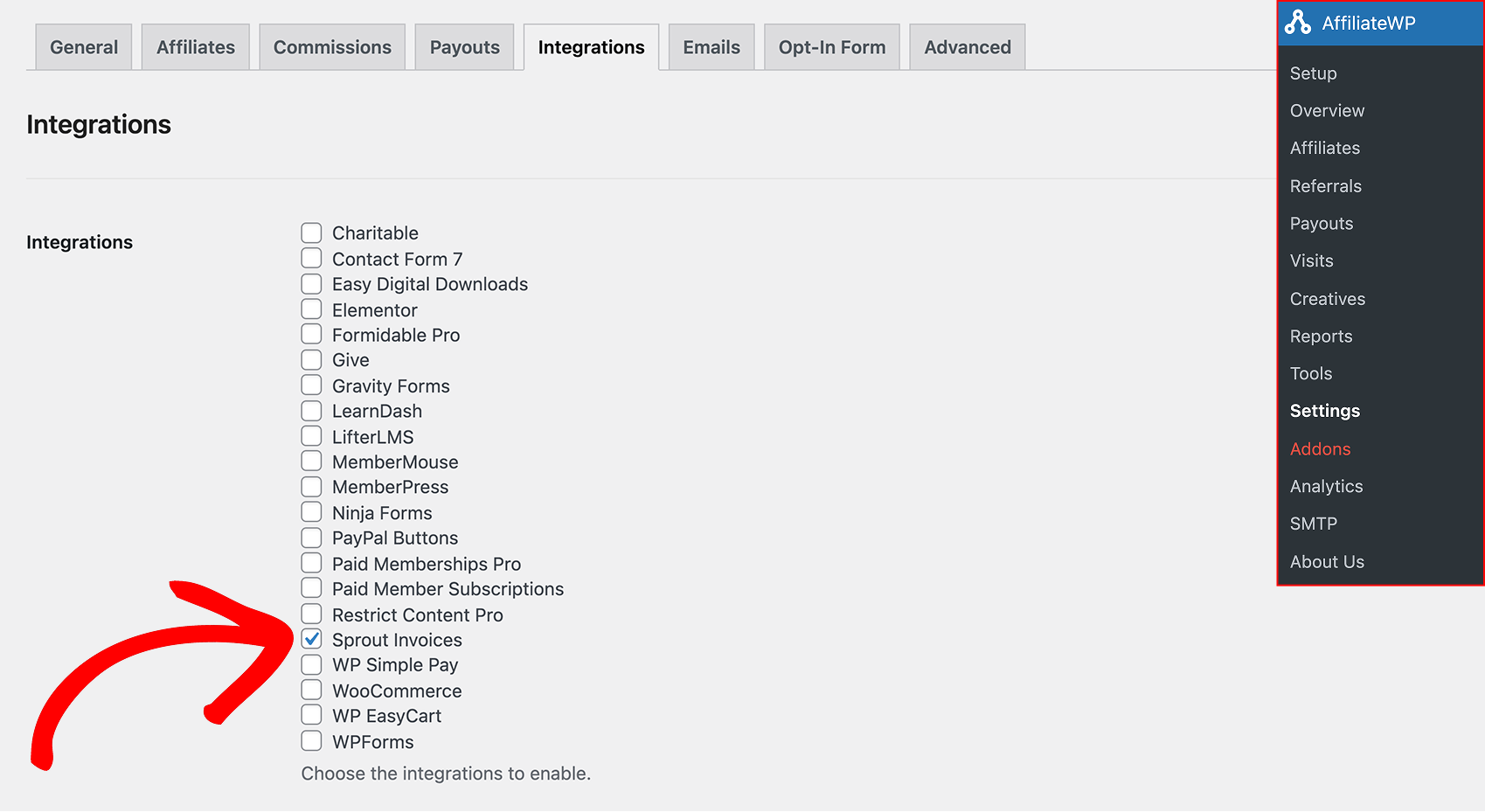Switch to the Advanced tab
Viewport: 1485px width, 812px height.
click(967, 47)
